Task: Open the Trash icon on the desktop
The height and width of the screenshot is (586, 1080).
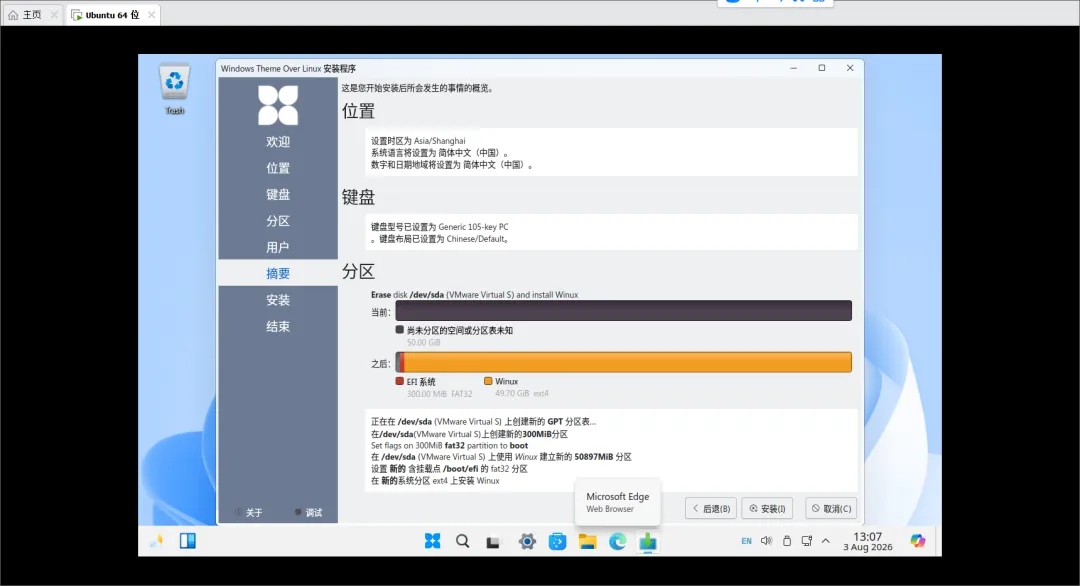Action: pyautogui.click(x=174, y=89)
